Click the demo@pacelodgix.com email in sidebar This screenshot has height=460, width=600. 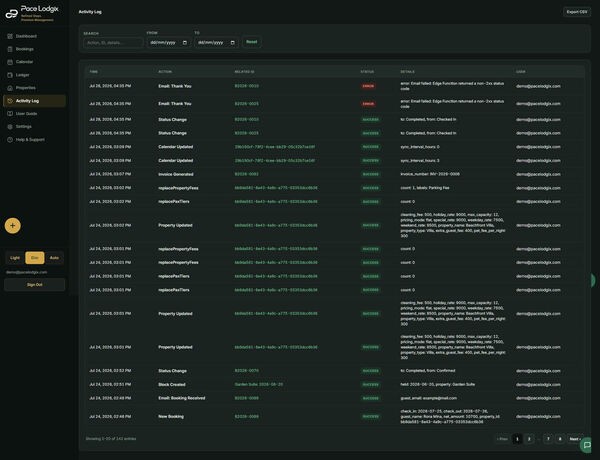pos(26,272)
